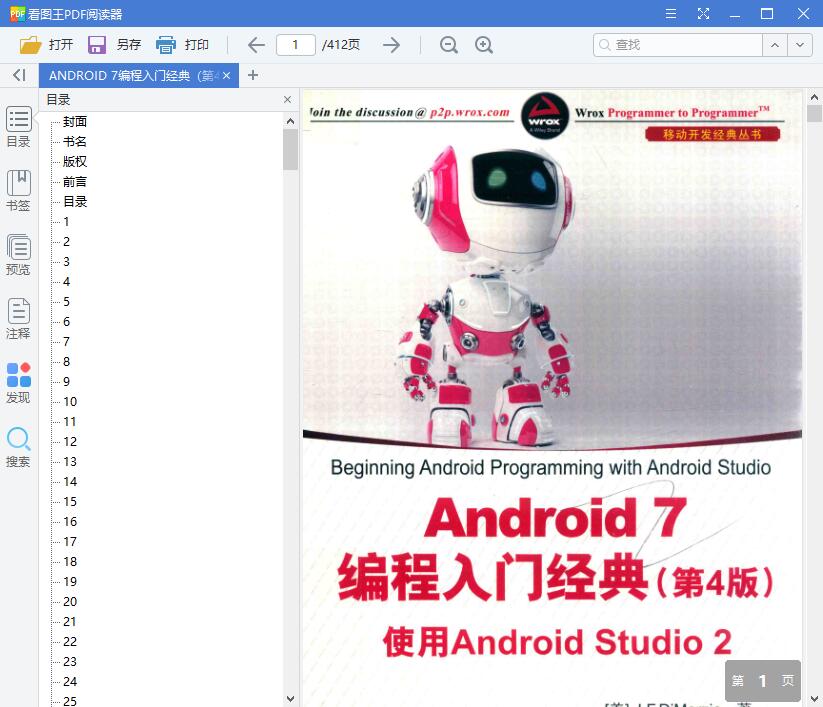Viewport: 823px width, 707px height.
Task: Open the 发现 discover panel
Action: click(18, 384)
